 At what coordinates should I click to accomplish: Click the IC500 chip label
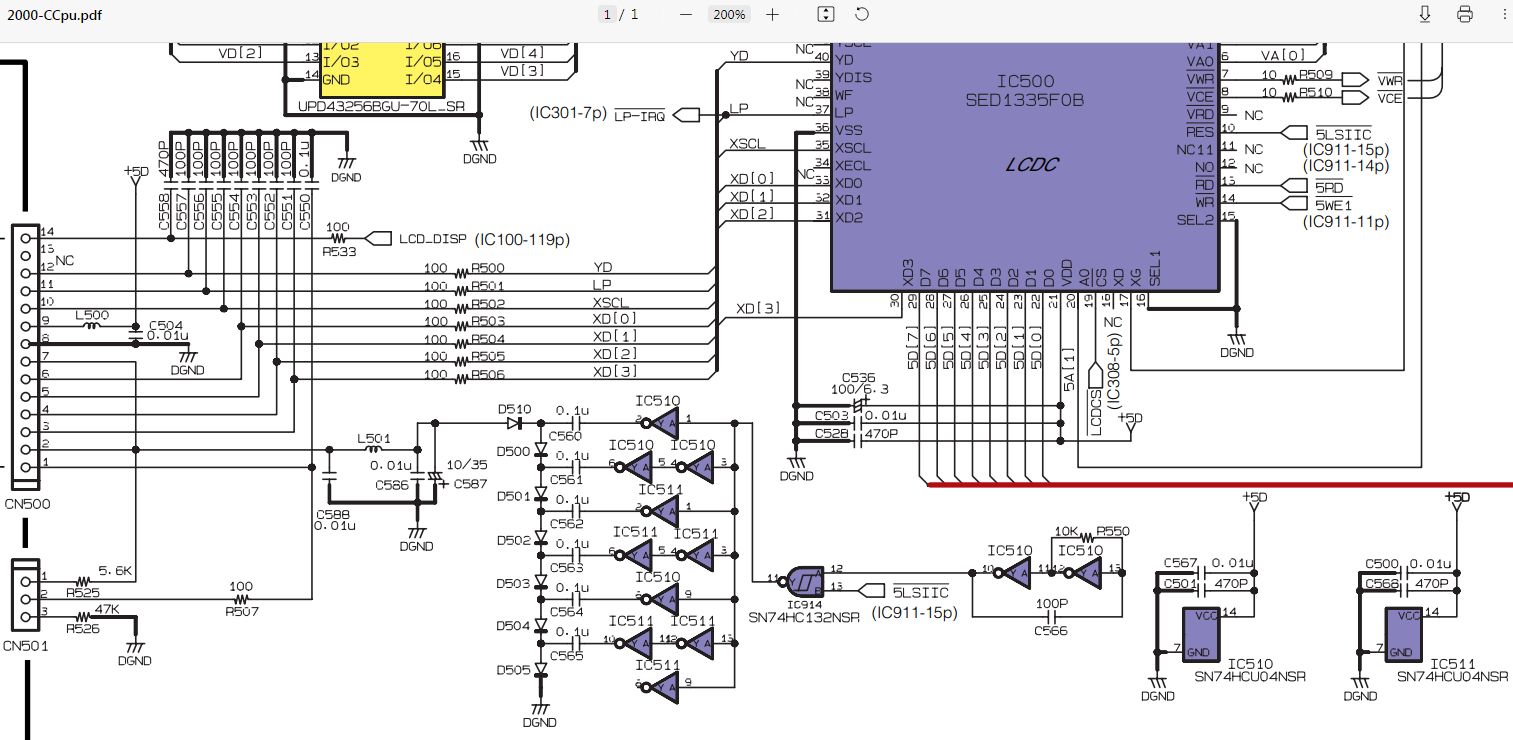(1025, 80)
